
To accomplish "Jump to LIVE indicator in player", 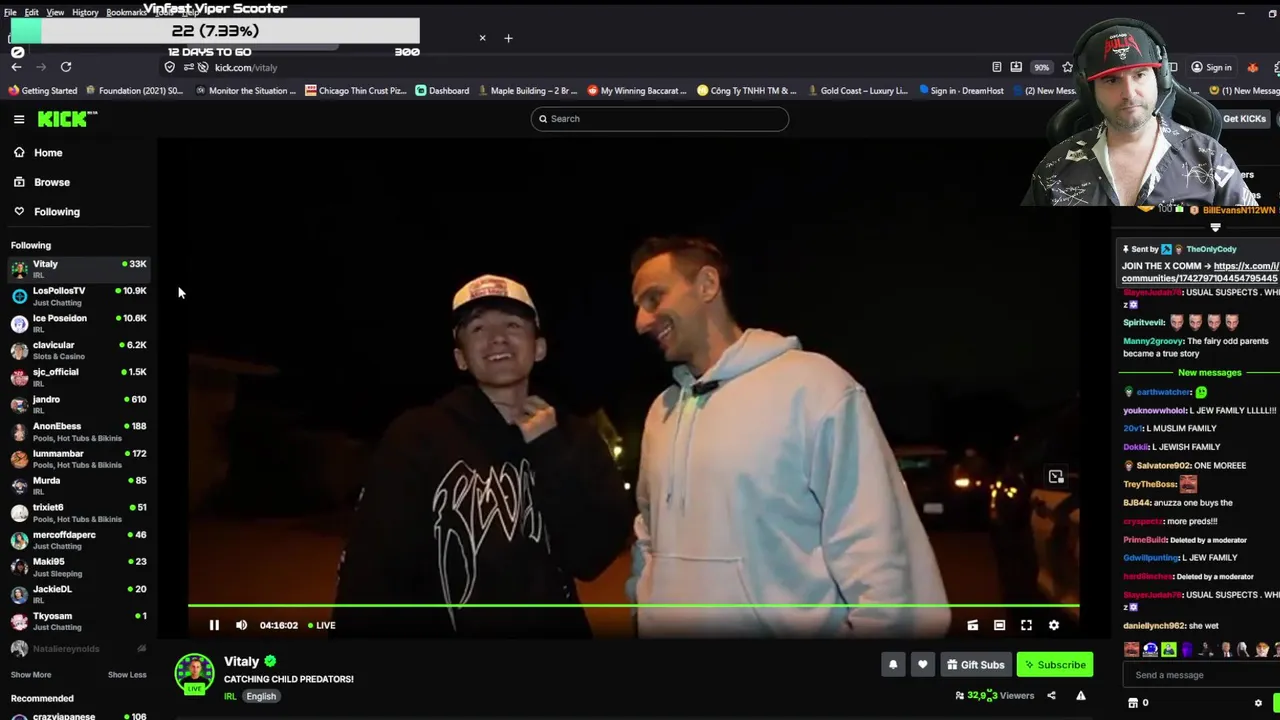I will (322, 625).
